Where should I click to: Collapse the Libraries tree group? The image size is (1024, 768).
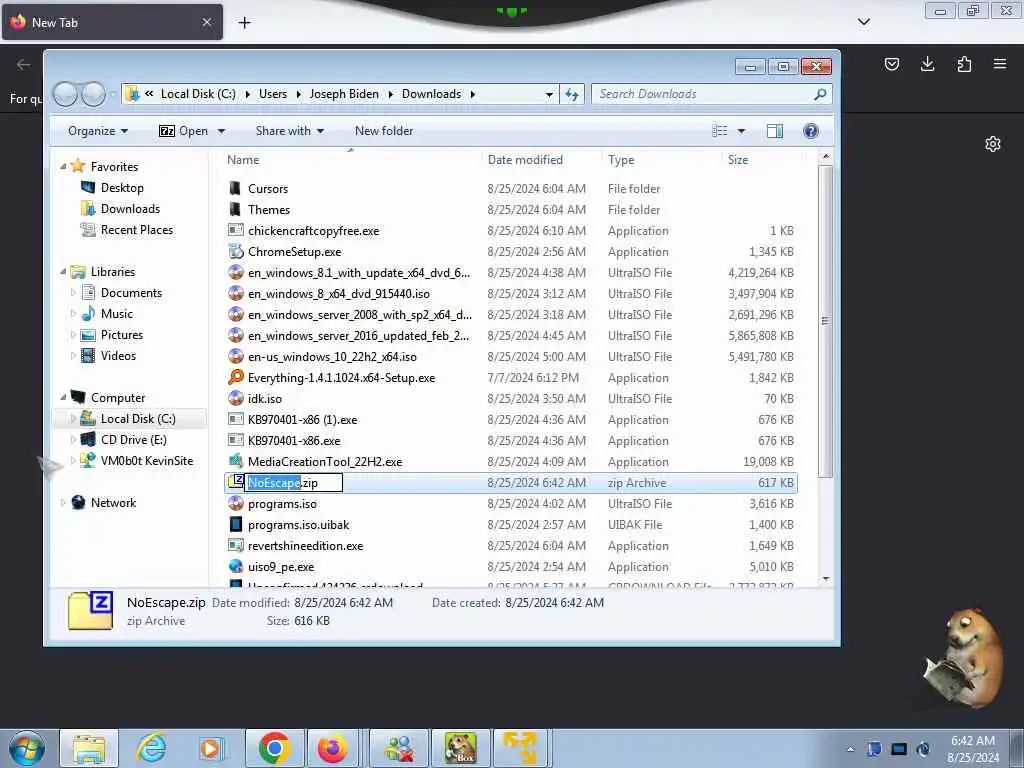[63, 272]
